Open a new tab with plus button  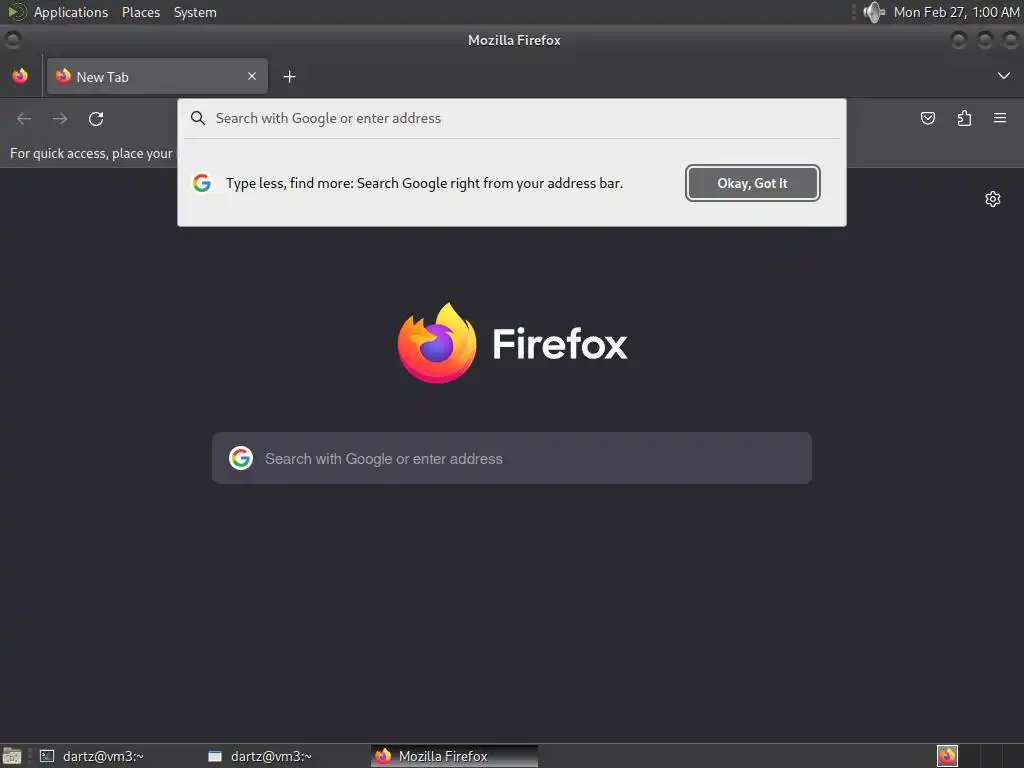coord(289,77)
